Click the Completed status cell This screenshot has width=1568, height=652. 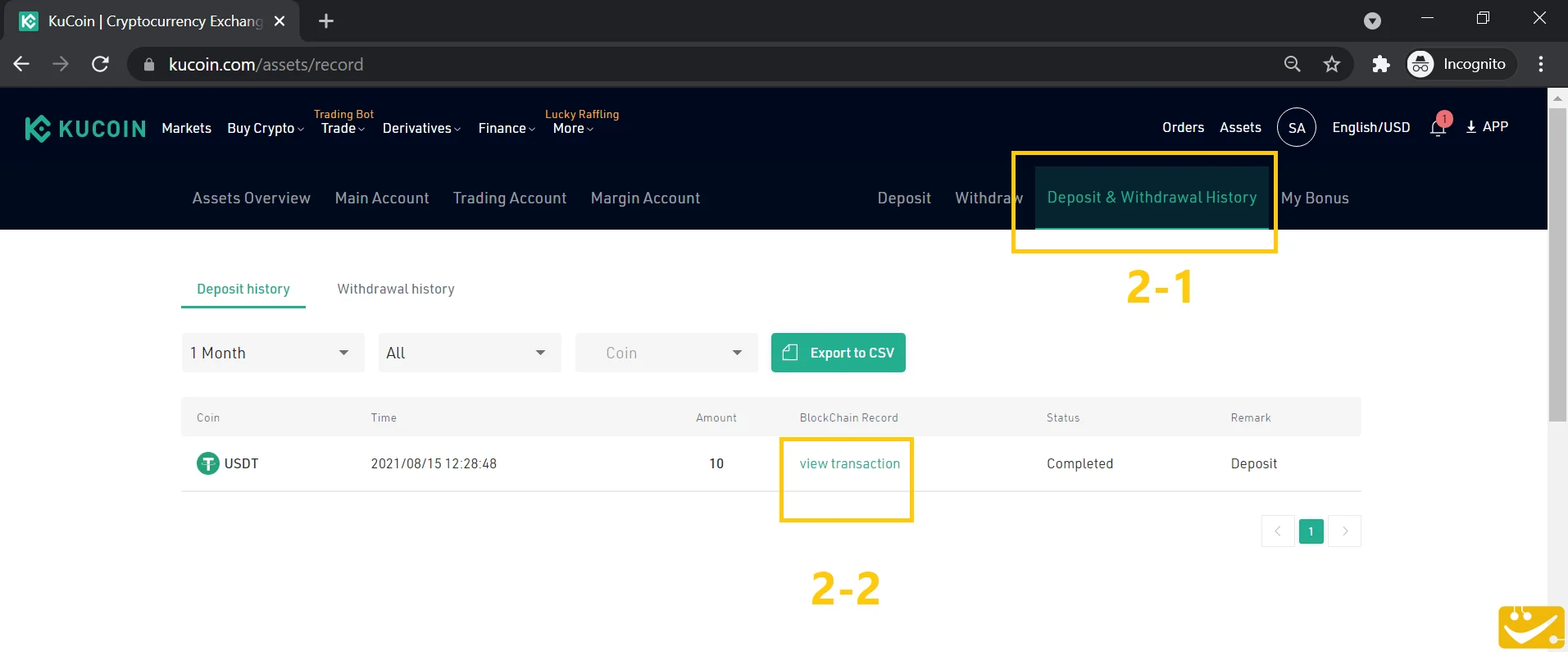tap(1079, 463)
